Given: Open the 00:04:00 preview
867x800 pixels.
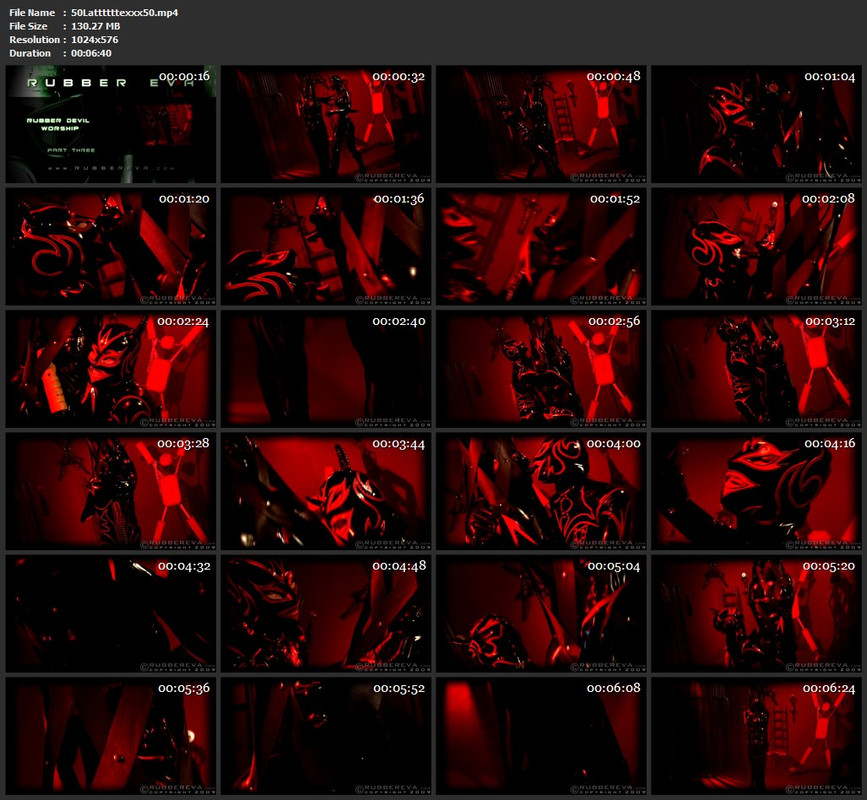Looking at the screenshot, I should 541,491.
